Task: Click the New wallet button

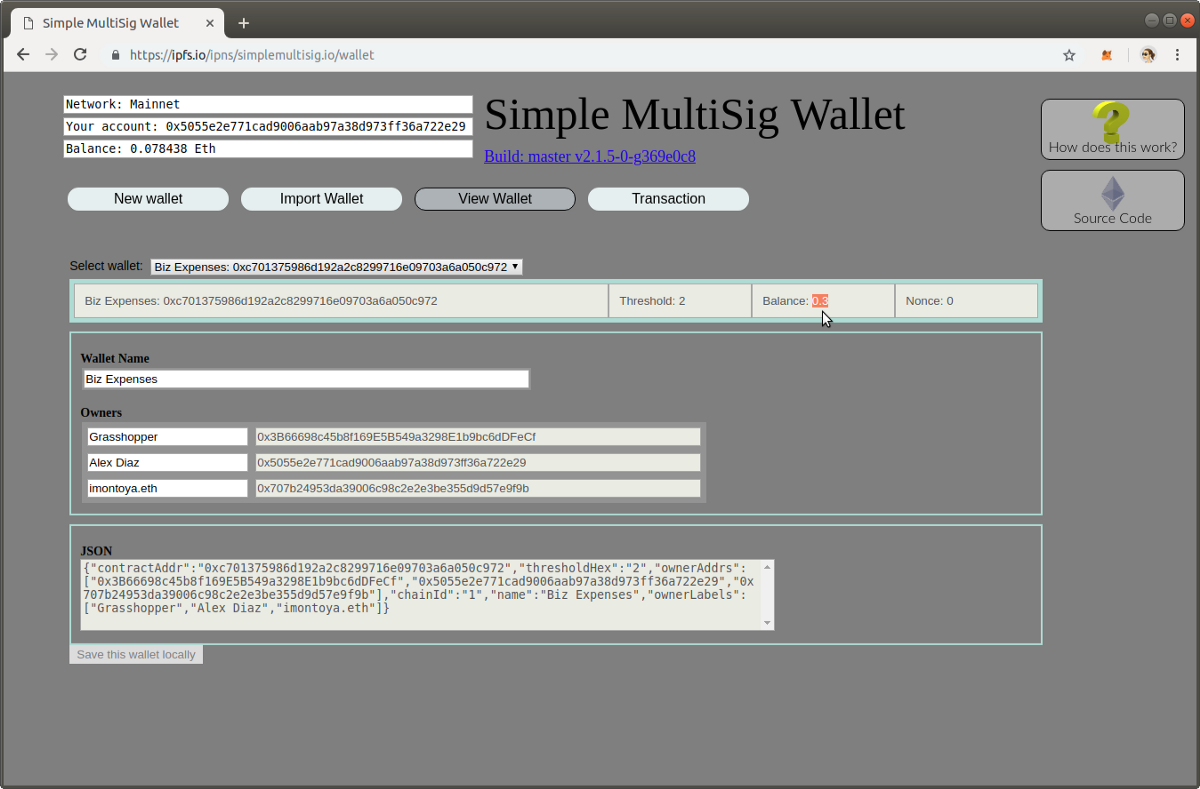Action: (147, 198)
